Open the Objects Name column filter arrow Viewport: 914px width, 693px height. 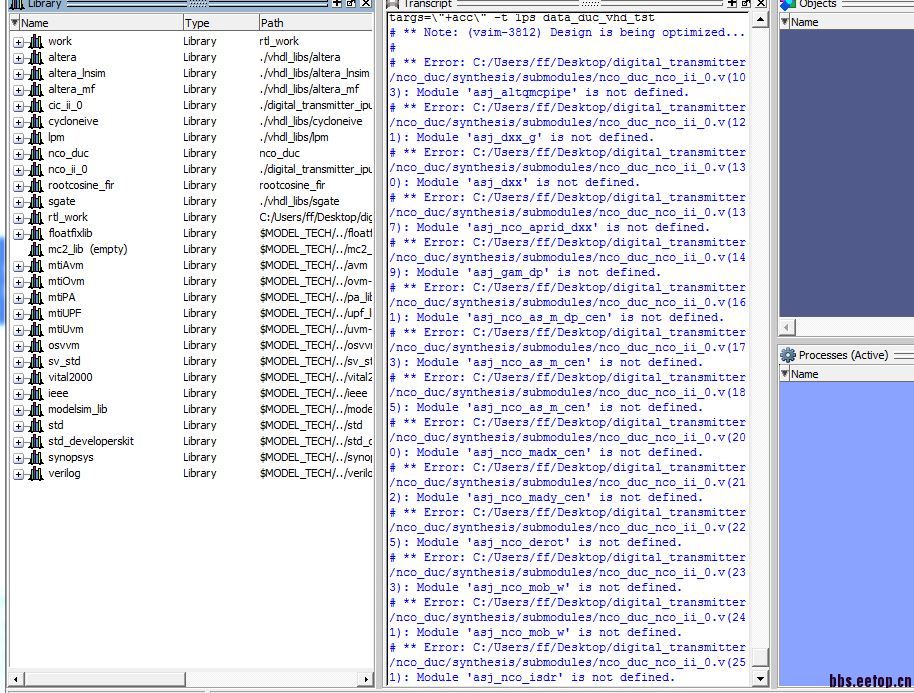[785, 22]
